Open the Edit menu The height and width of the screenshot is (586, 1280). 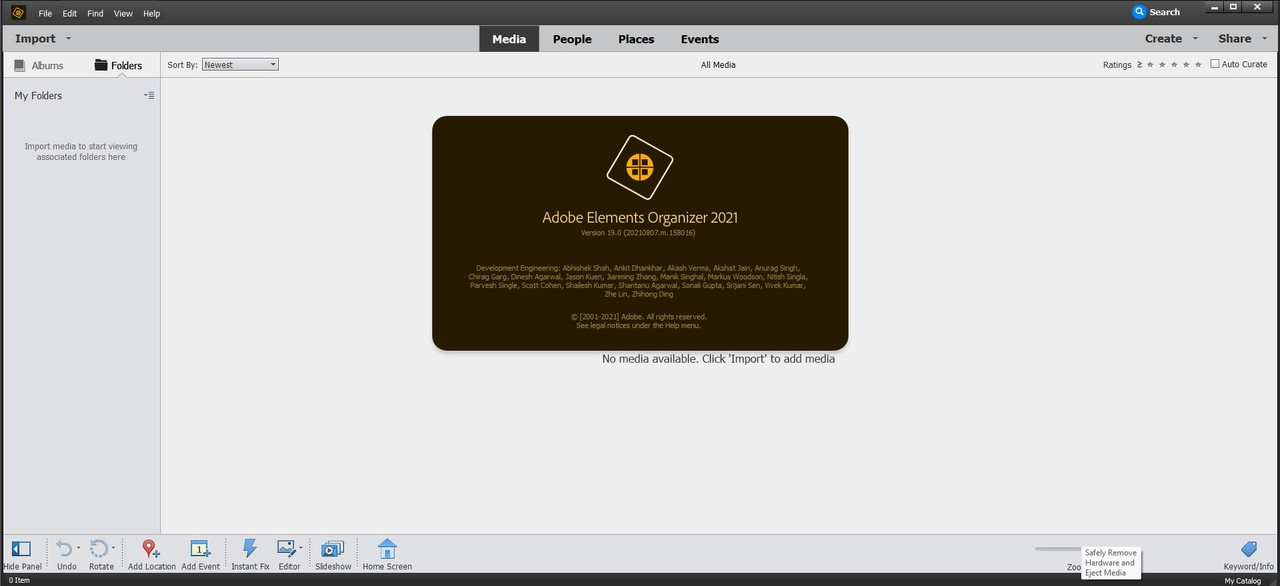point(69,13)
